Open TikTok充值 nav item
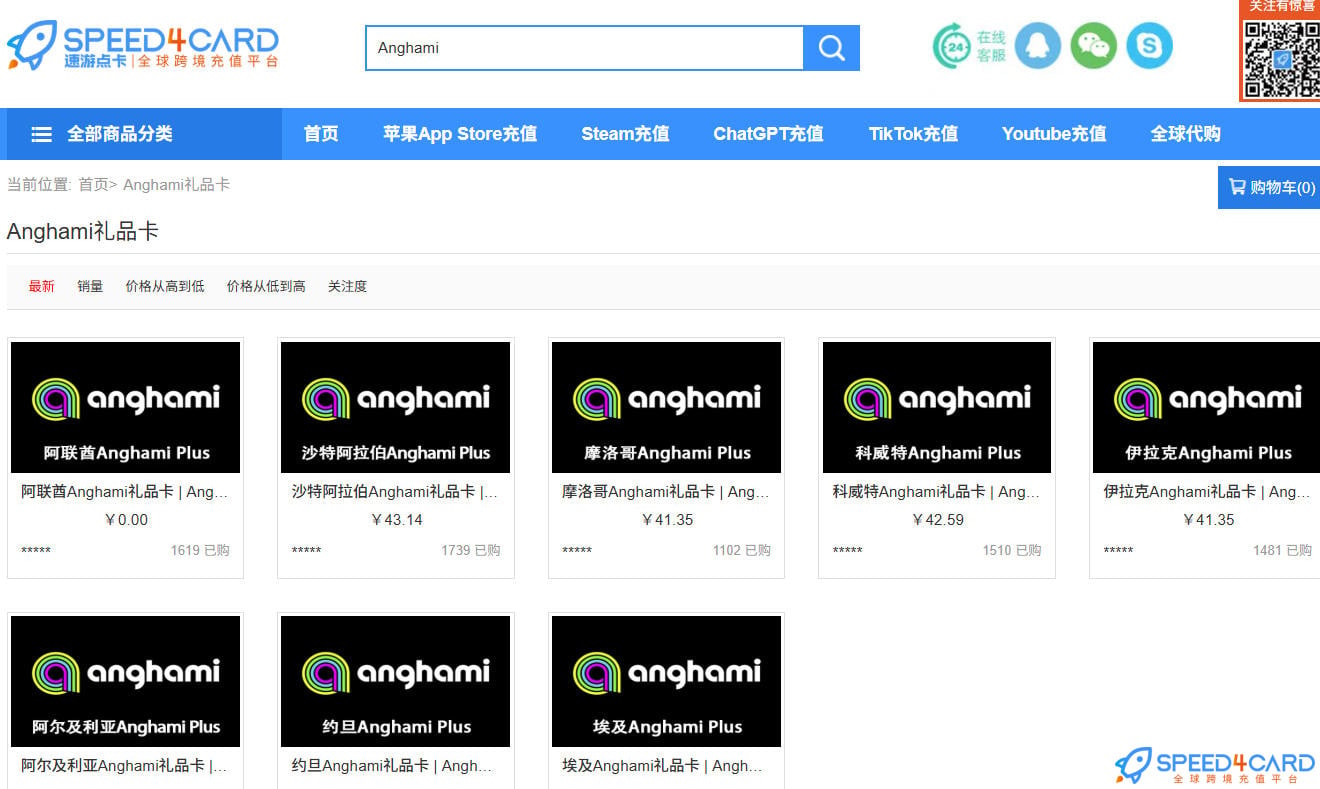Viewport: 1320px width, 789px height. (x=913, y=134)
